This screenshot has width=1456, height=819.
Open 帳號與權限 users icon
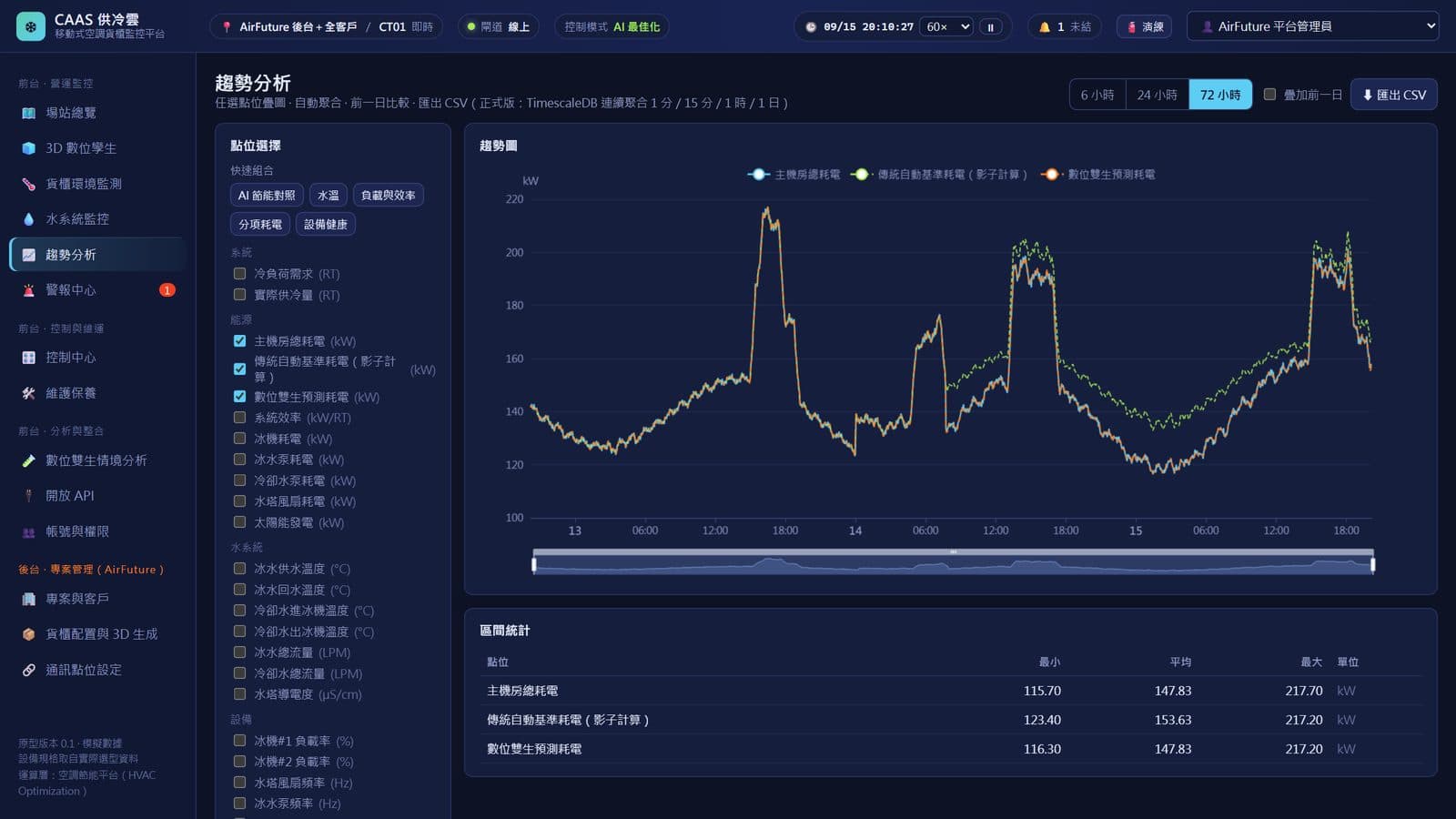pos(28,531)
